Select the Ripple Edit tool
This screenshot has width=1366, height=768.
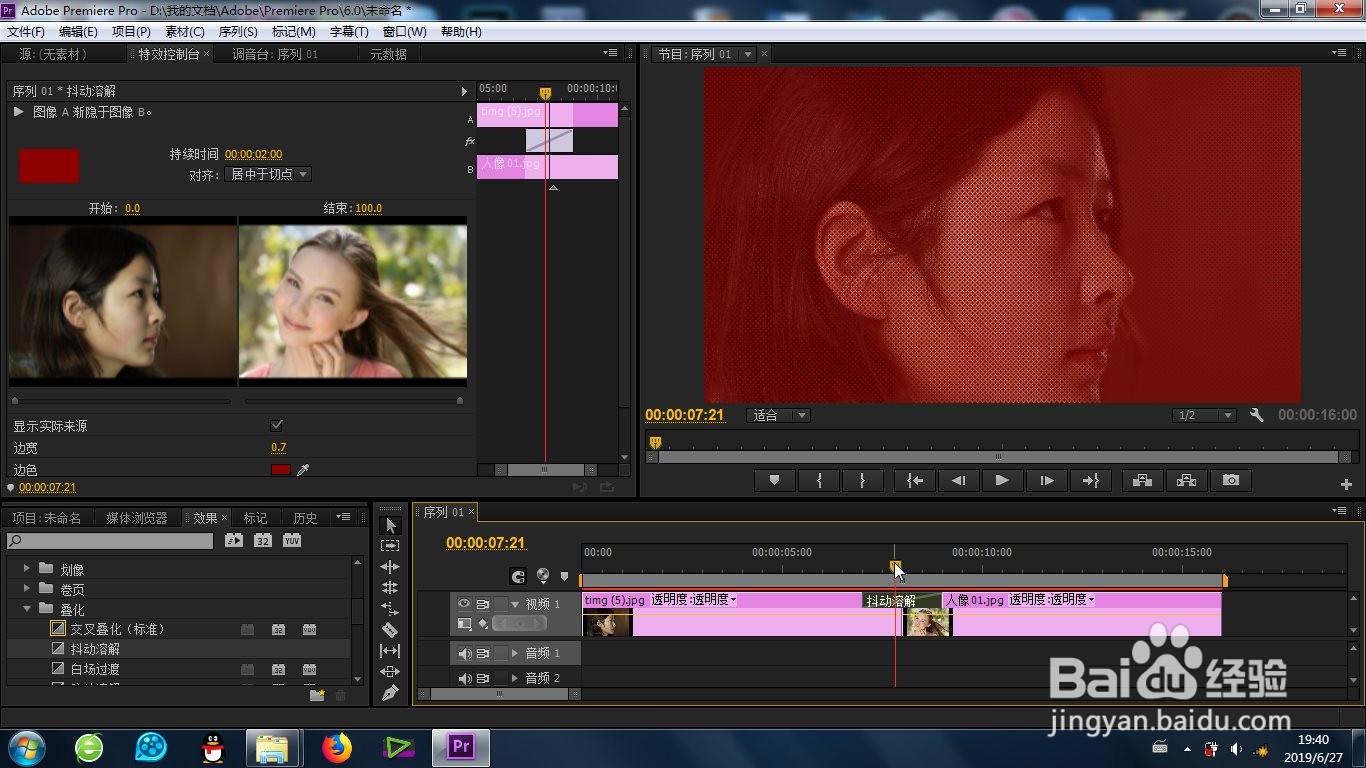tap(390, 567)
